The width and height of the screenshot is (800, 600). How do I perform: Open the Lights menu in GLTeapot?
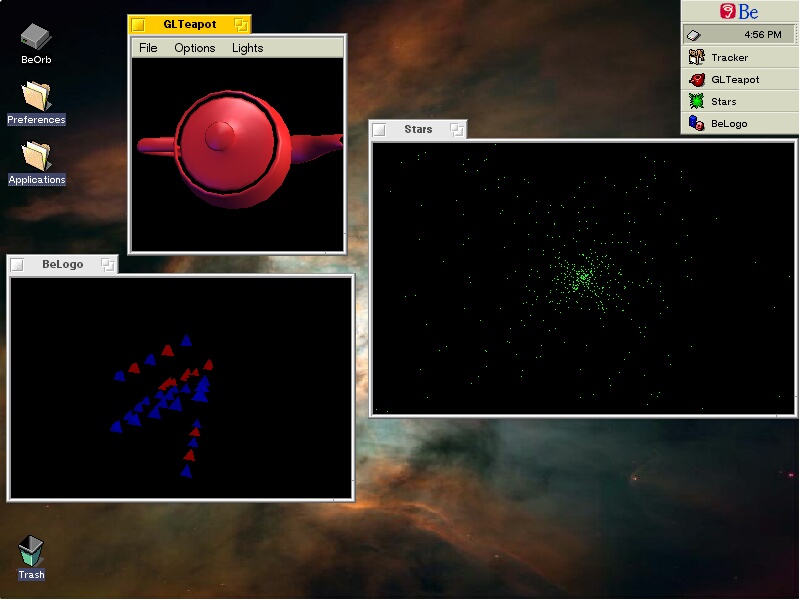click(247, 48)
